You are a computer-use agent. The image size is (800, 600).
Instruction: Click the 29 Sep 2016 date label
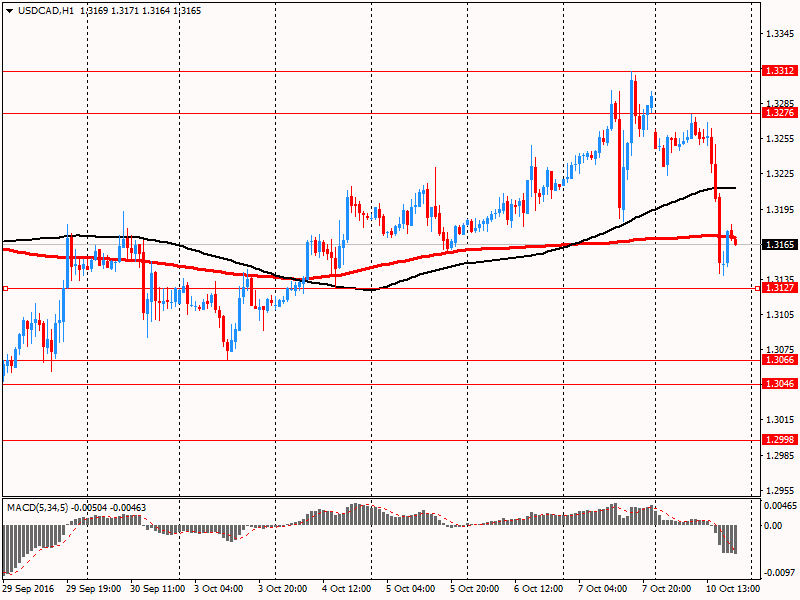28,590
